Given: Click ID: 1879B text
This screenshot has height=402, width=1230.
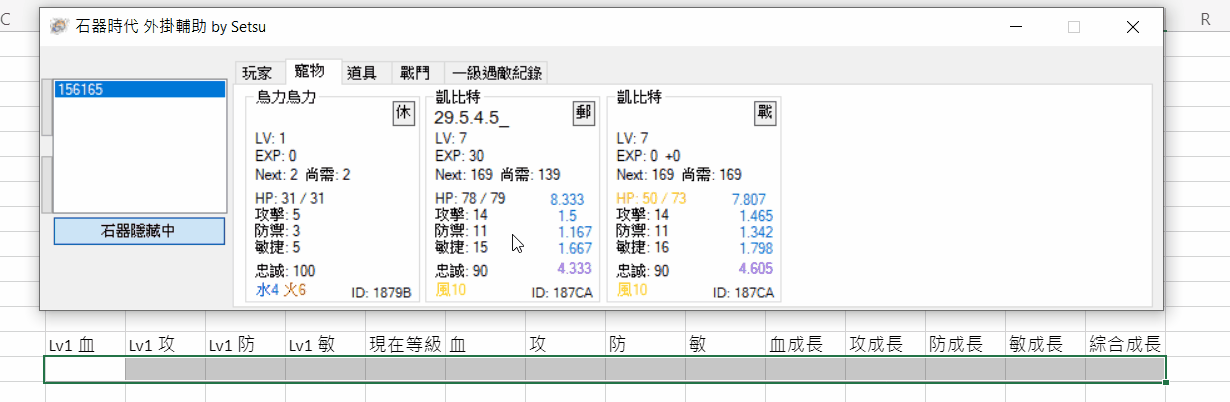Looking at the screenshot, I should pos(381,293).
